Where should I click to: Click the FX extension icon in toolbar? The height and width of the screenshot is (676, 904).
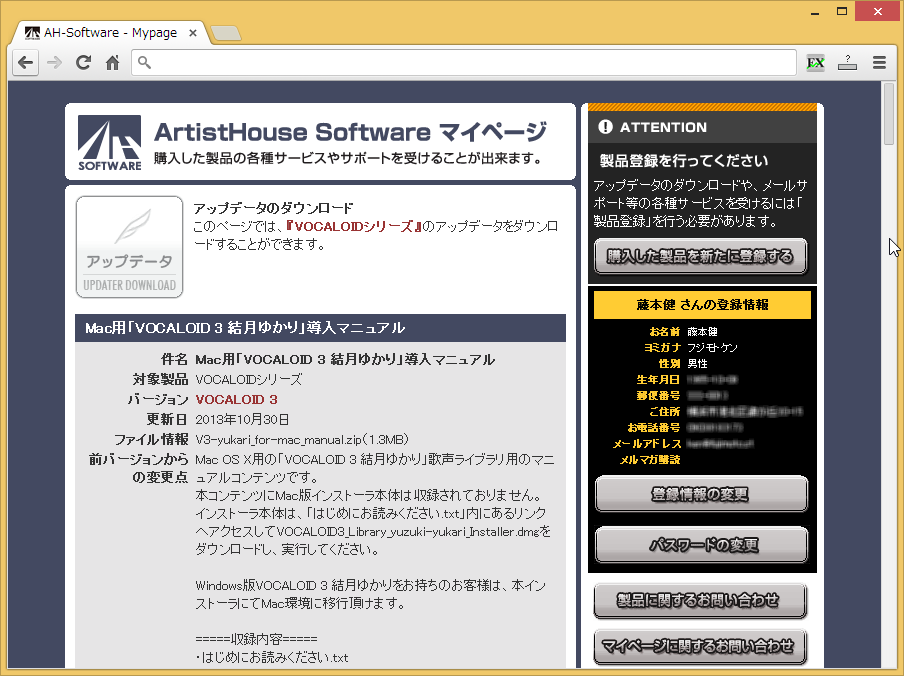815,63
